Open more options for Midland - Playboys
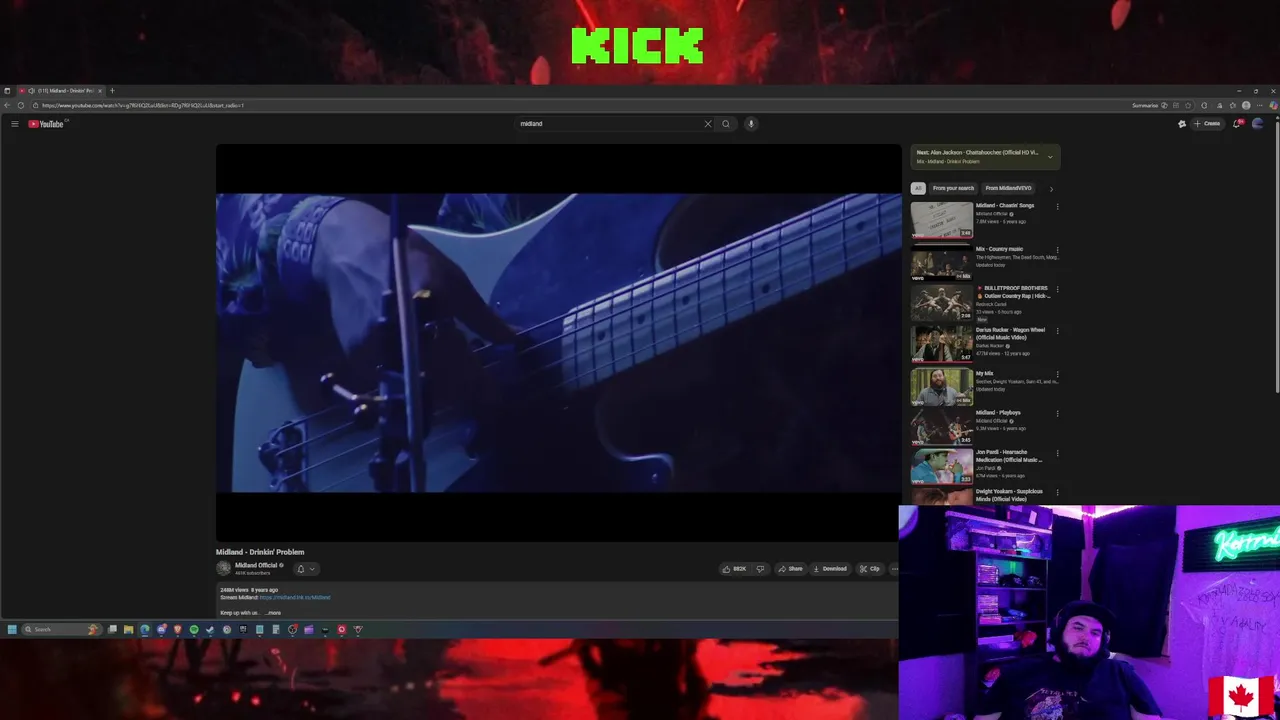Image resolution: width=1280 pixels, height=720 pixels. point(1057,414)
